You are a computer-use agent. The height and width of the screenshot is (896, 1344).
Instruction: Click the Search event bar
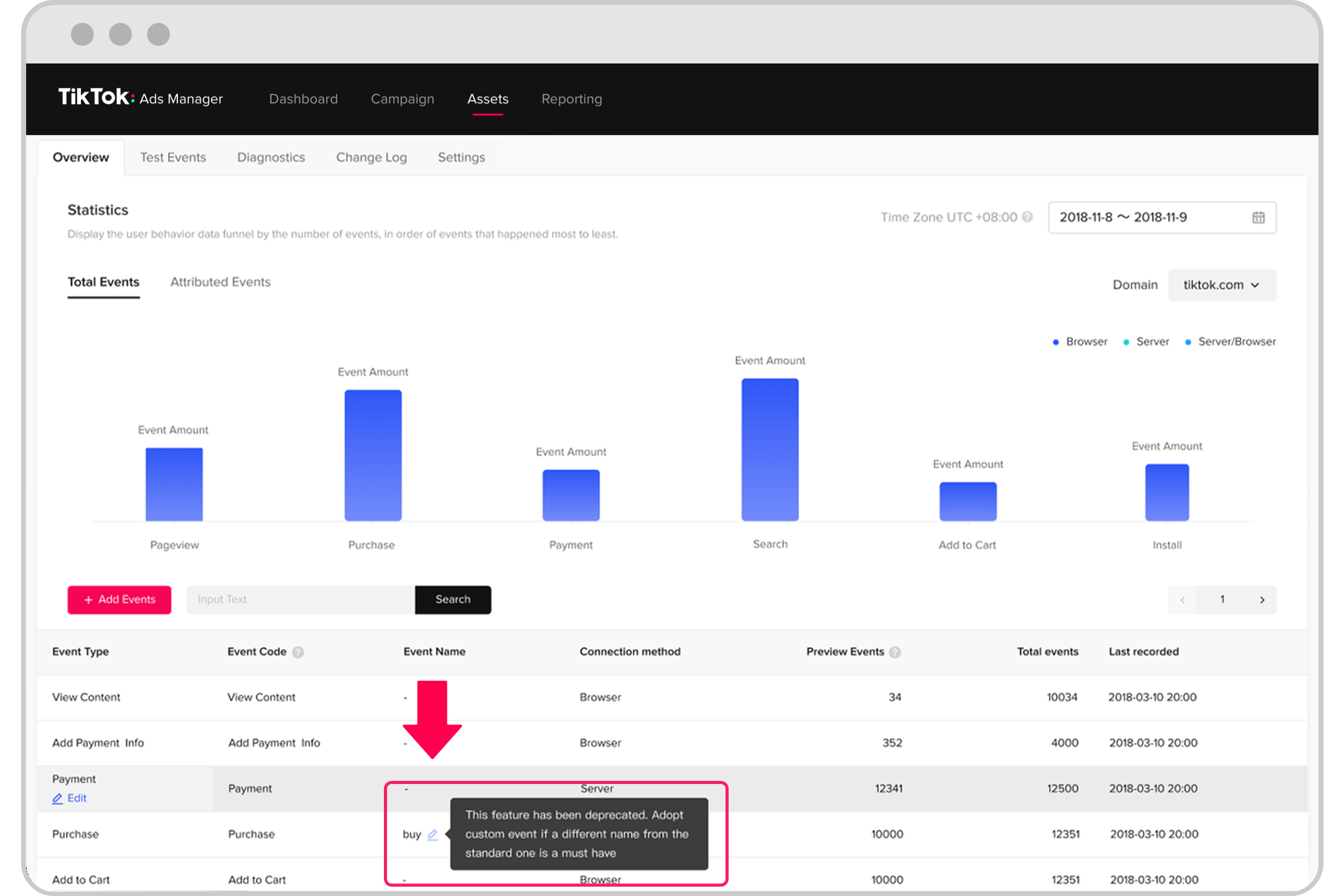click(770, 450)
